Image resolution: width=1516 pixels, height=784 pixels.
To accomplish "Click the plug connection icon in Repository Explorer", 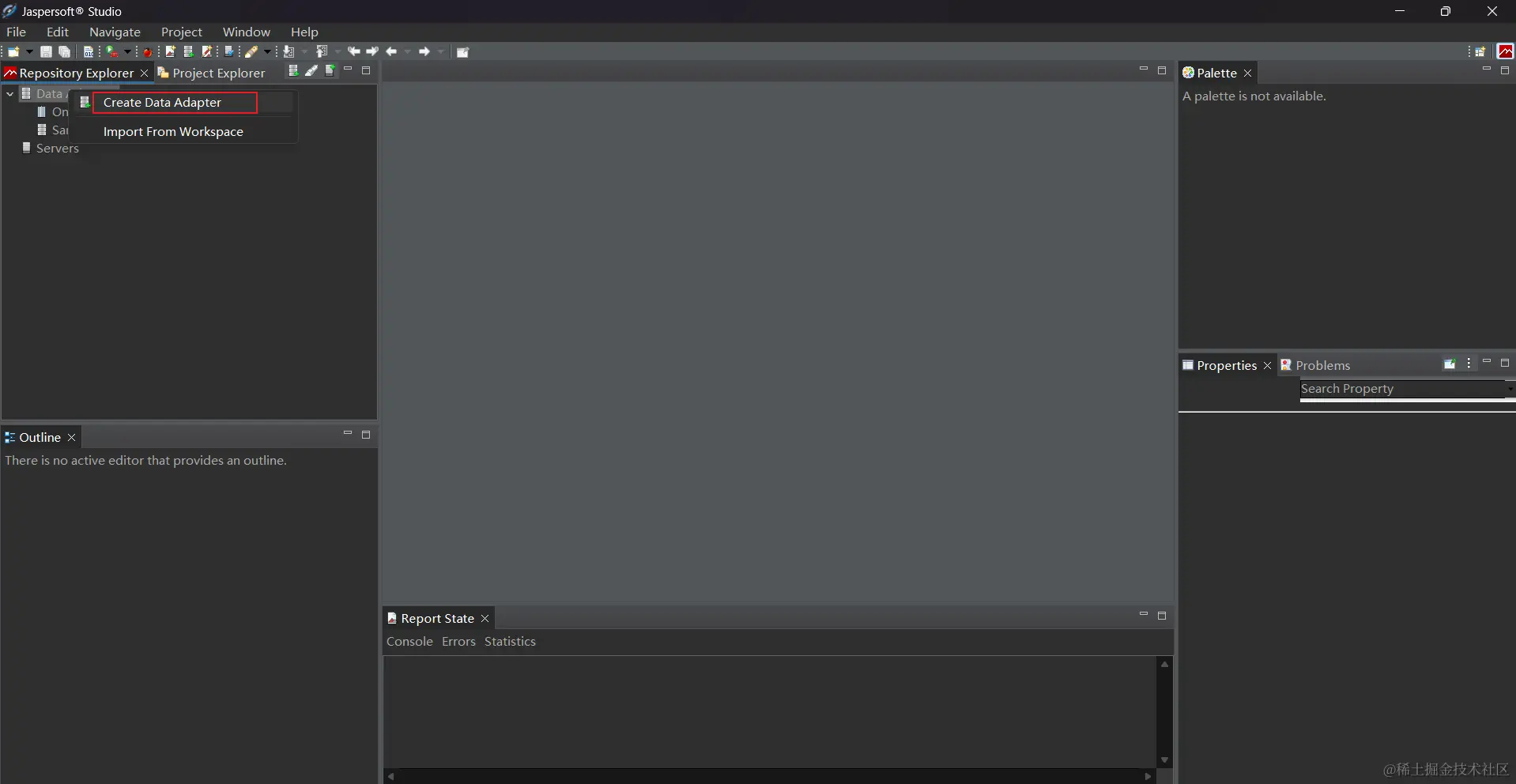I will pos(311,70).
